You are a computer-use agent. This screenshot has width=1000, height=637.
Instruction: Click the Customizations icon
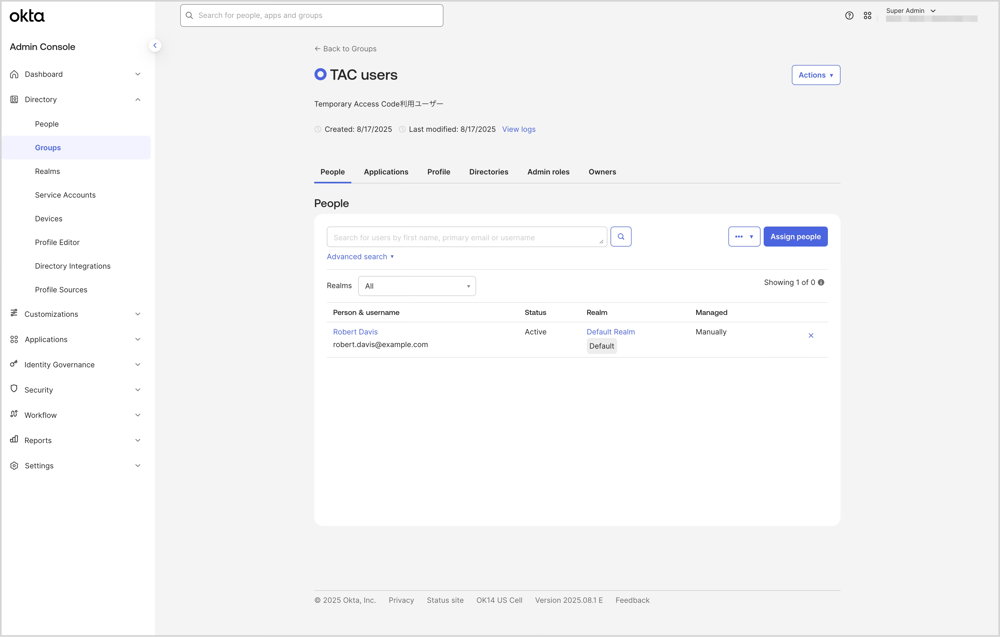coord(14,313)
